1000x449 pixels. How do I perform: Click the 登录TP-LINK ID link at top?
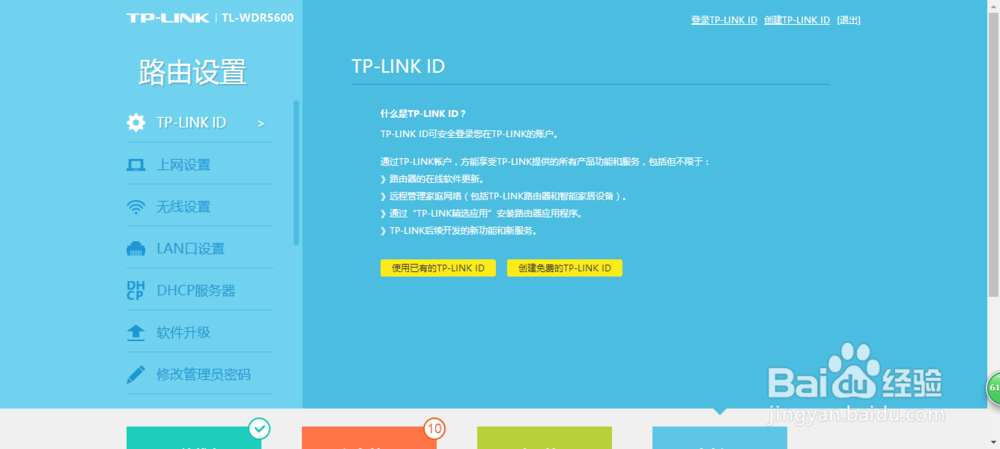724,20
